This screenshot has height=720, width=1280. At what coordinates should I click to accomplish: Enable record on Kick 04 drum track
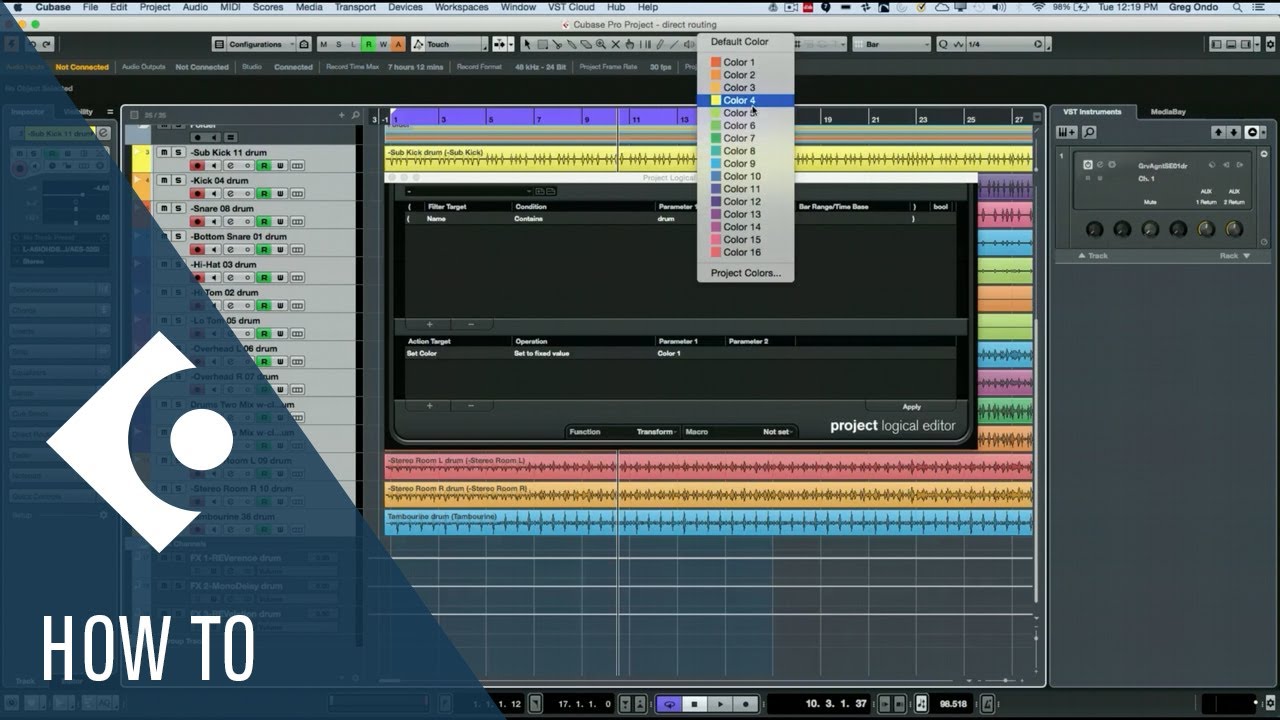pos(197,193)
